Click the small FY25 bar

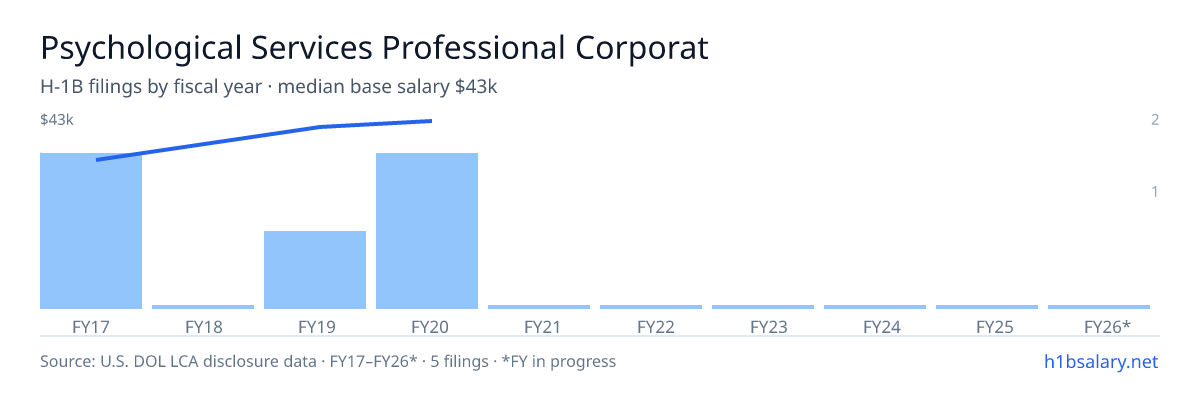coord(987,307)
